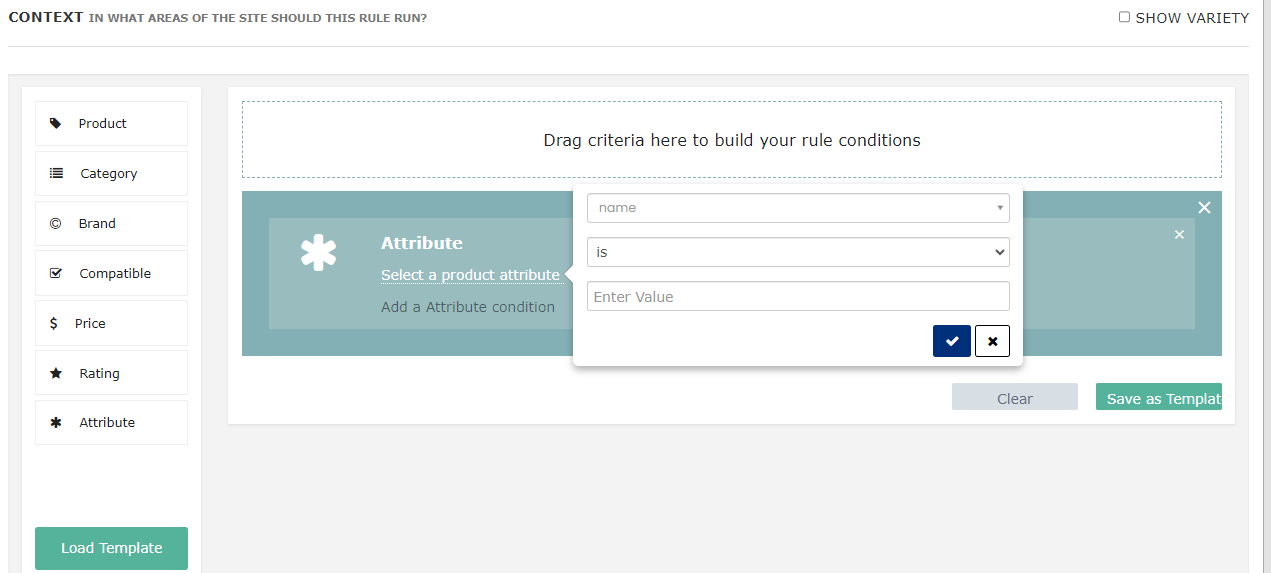Viewport: 1271px width, 573px height.
Task: Click the Product tag icon
Action: click(x=55, y=123)
